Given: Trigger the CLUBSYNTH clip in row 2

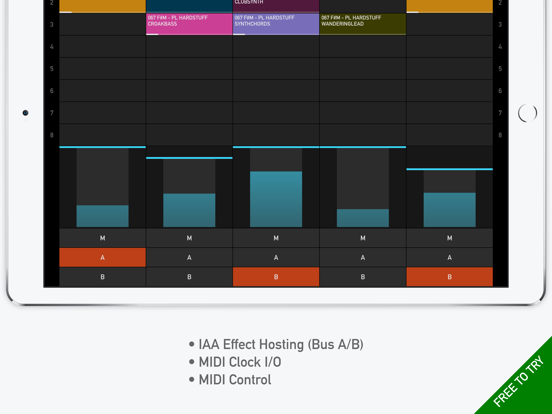Looking at the screenshot, I should 276,6.
